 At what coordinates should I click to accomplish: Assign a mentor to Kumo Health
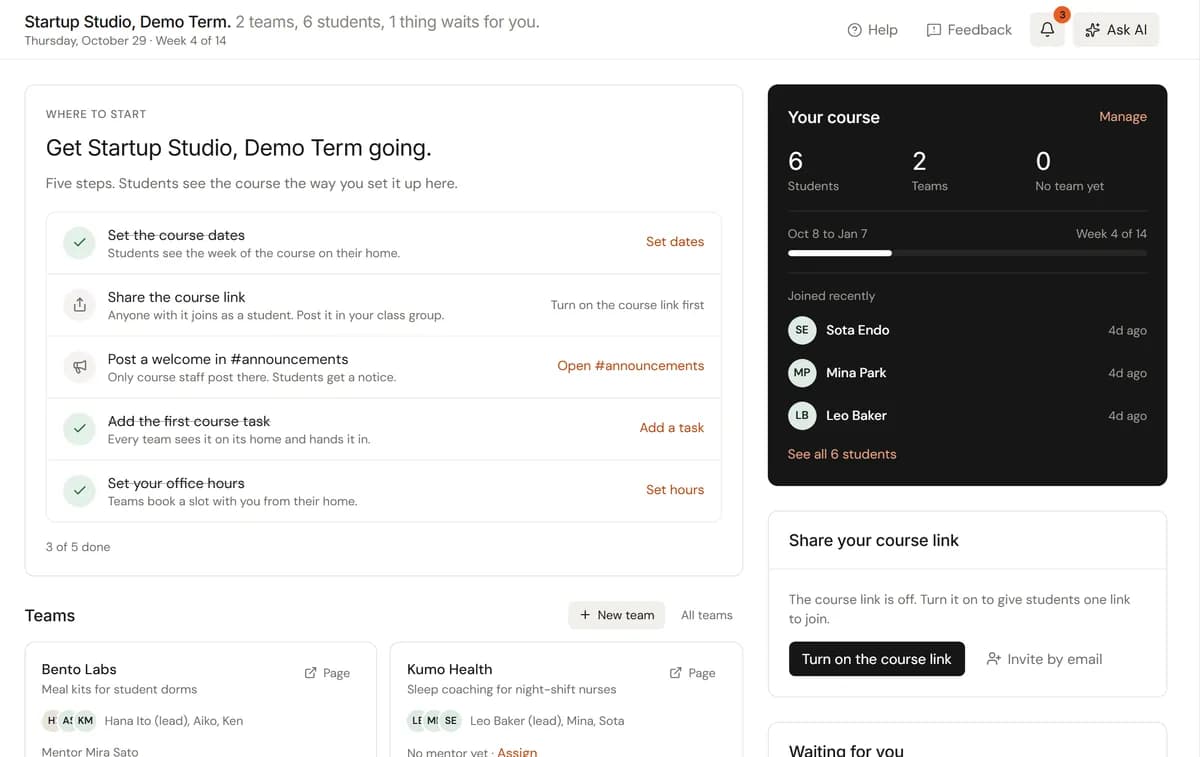tap(517, 752)
